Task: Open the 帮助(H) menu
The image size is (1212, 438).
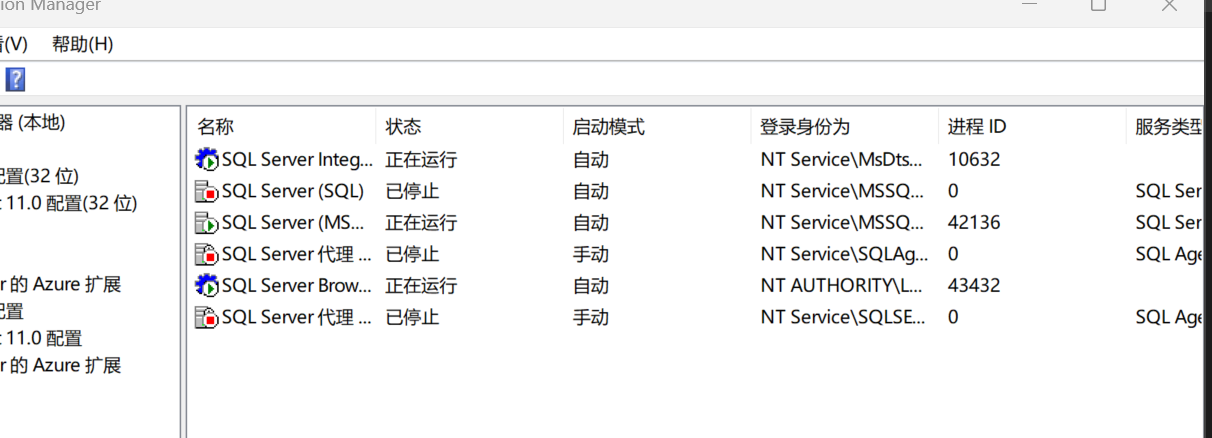Action: 83,44
